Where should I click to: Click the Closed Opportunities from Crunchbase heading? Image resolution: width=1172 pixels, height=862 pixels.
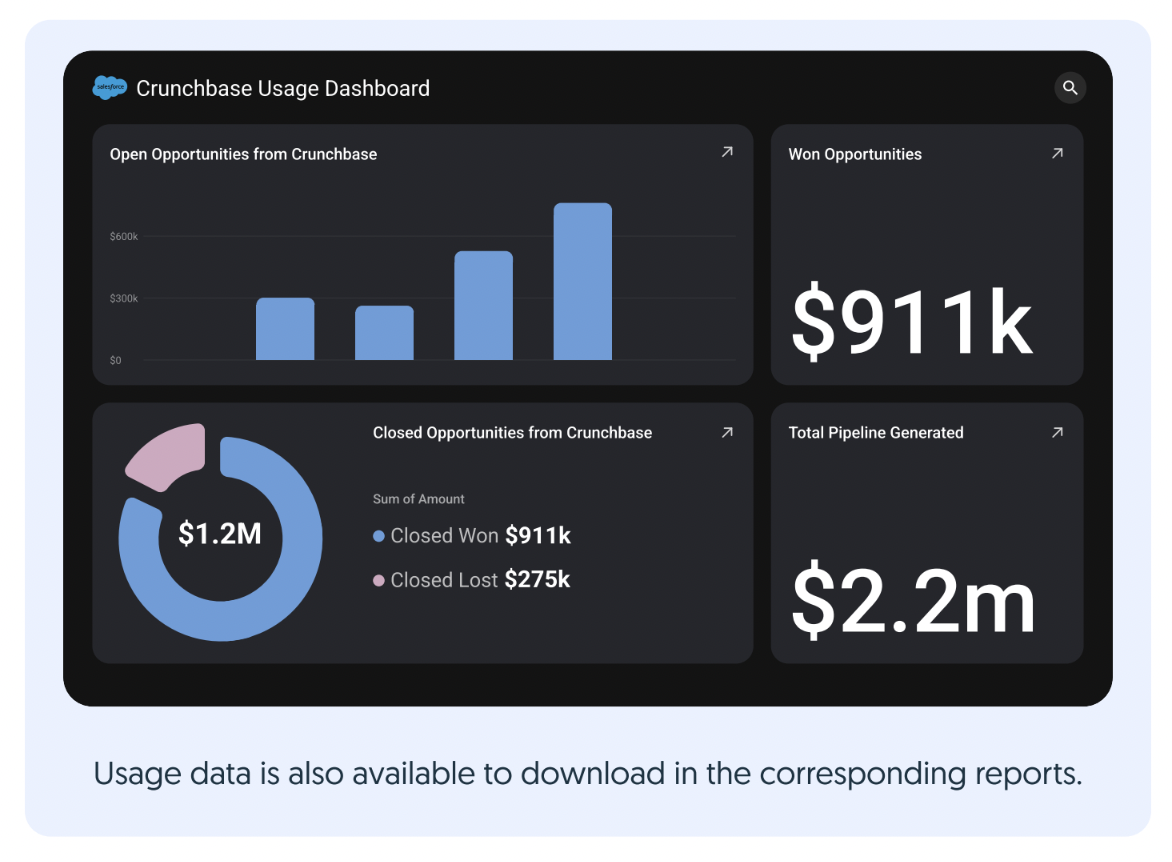(x=512, y=433)
